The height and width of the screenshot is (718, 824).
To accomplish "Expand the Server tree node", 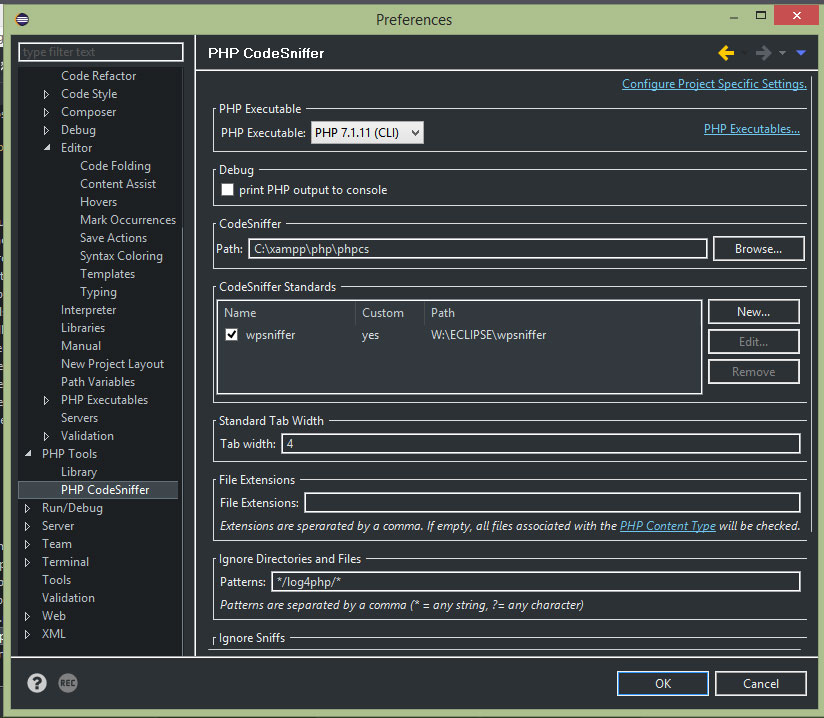I will tap(27, 526).
